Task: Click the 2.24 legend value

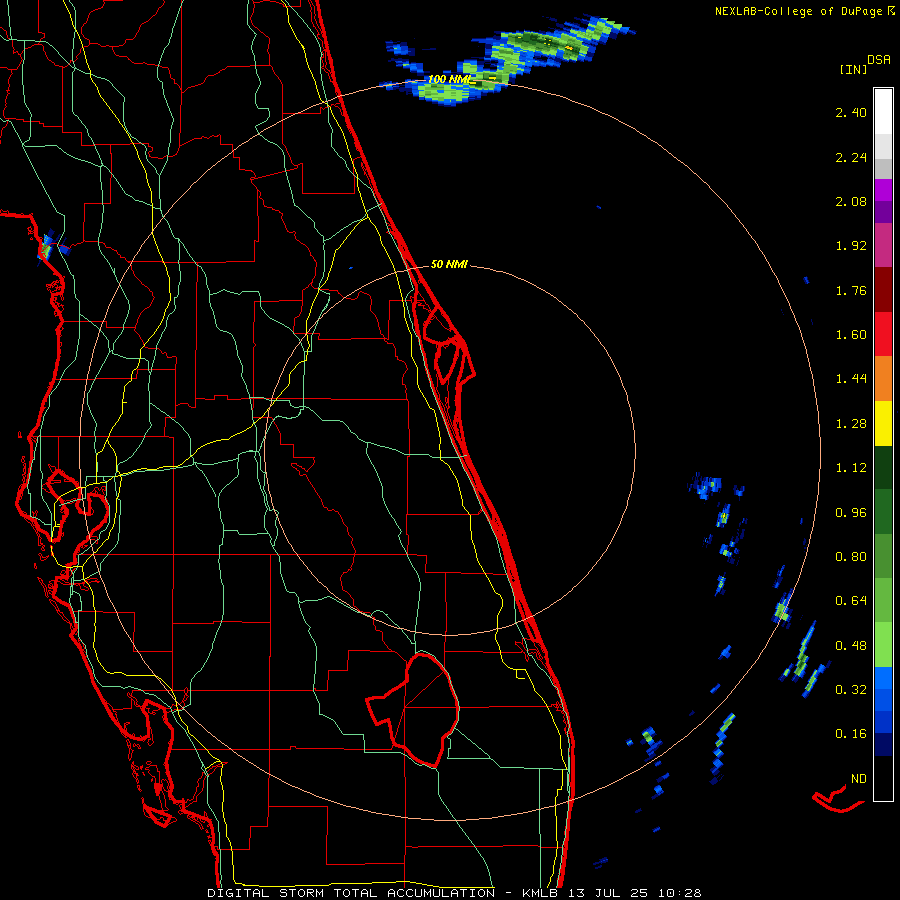Action: [851, 157]
